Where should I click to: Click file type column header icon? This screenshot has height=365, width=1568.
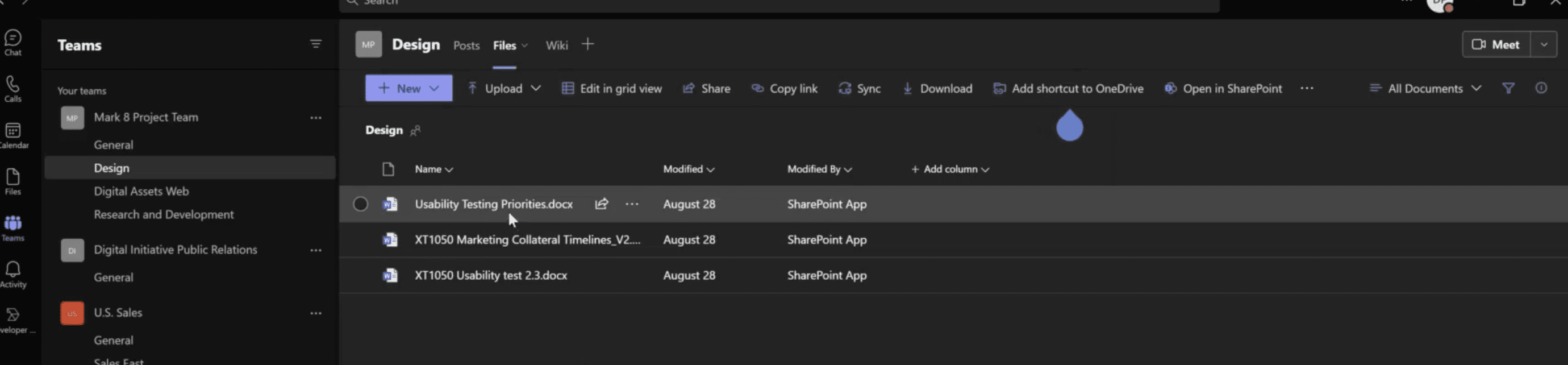[387, 169]
